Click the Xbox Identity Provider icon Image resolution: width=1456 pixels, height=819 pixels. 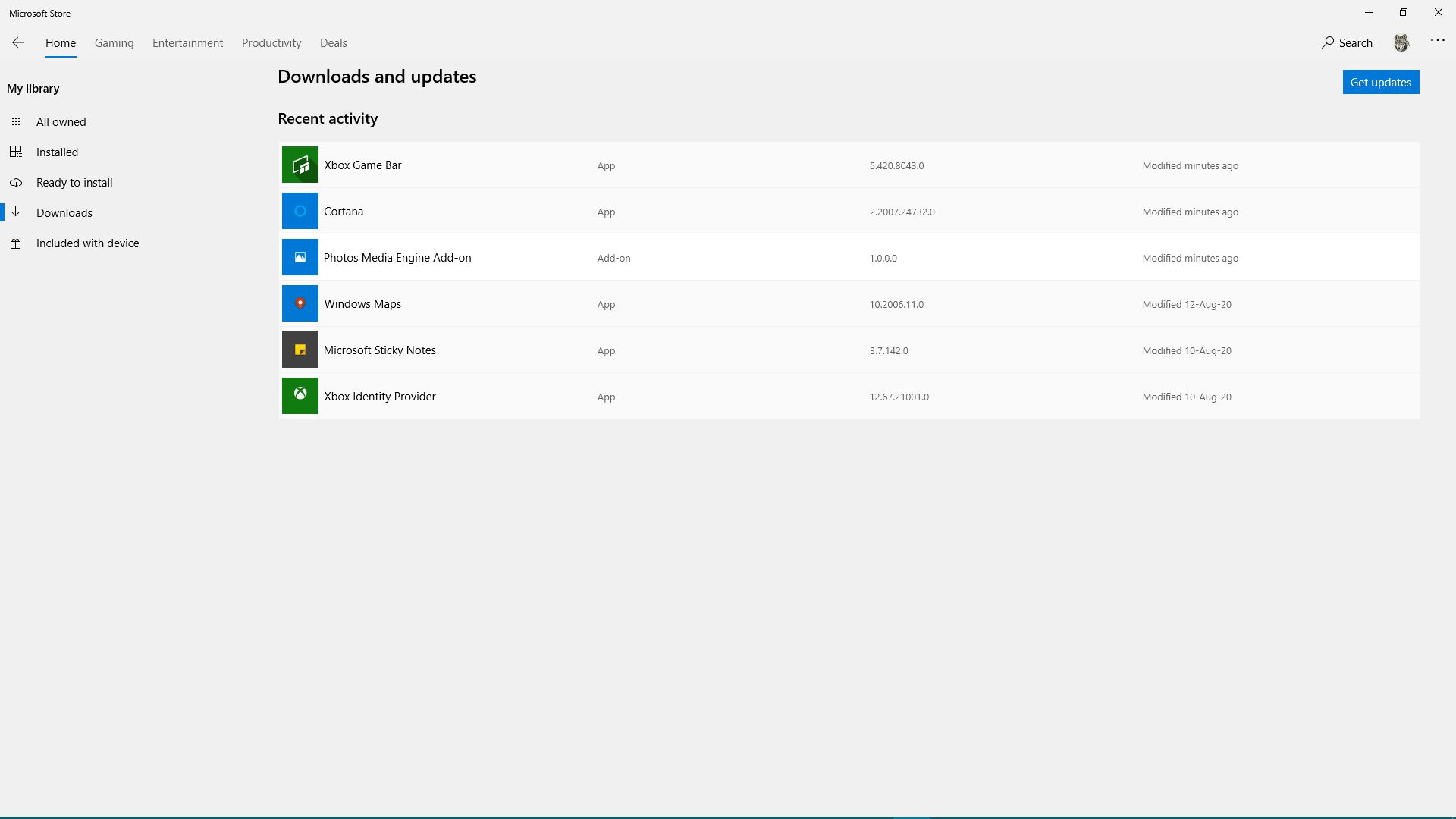pos(300,396)
